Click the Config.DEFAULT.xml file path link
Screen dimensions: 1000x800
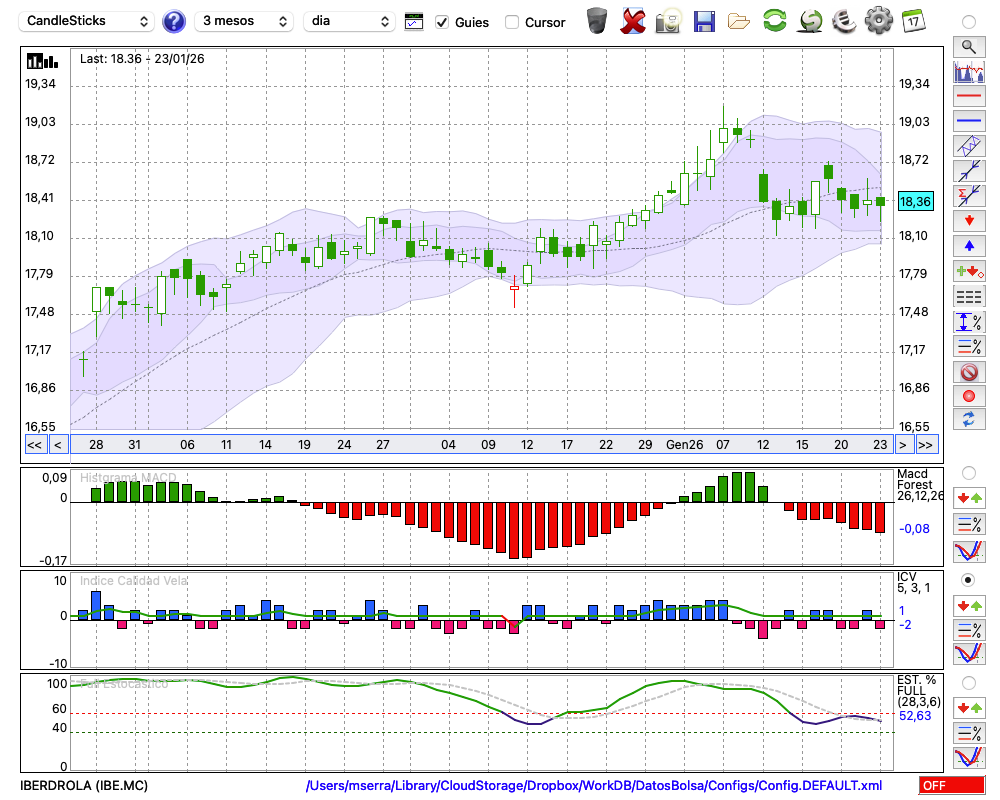point(594,785)
